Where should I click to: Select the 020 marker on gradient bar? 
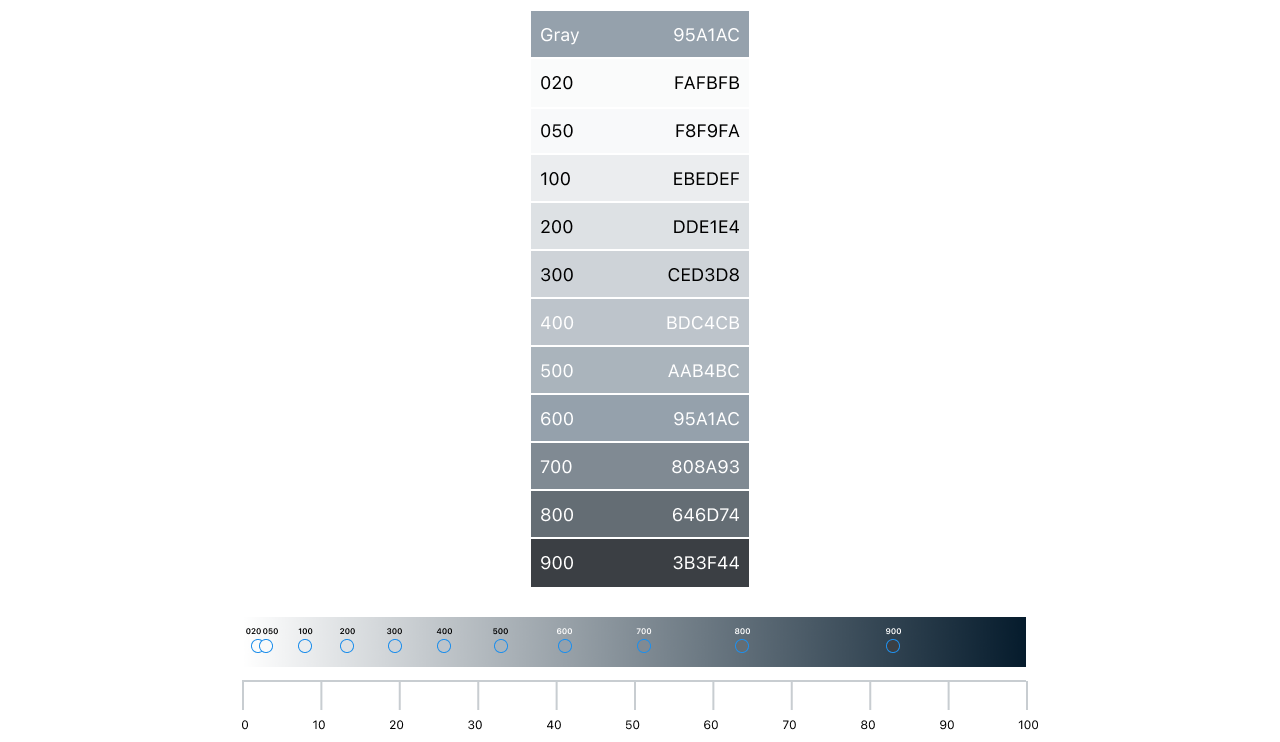coord(257,646)
